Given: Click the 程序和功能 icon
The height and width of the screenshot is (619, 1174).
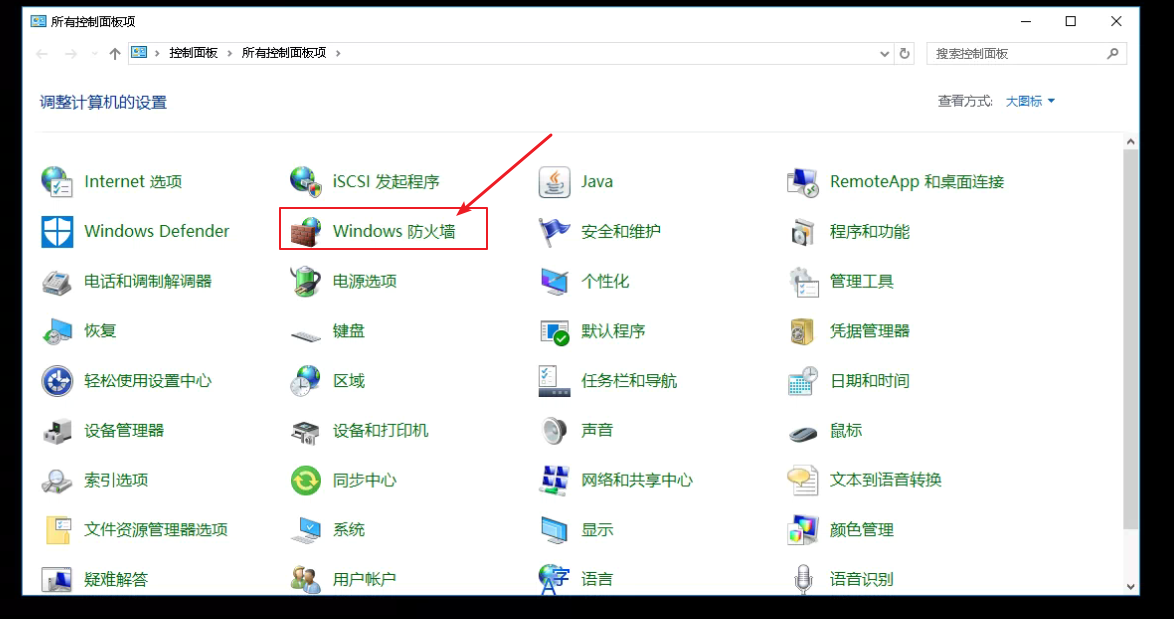Looking at the screenshot, I should [803, 231].
